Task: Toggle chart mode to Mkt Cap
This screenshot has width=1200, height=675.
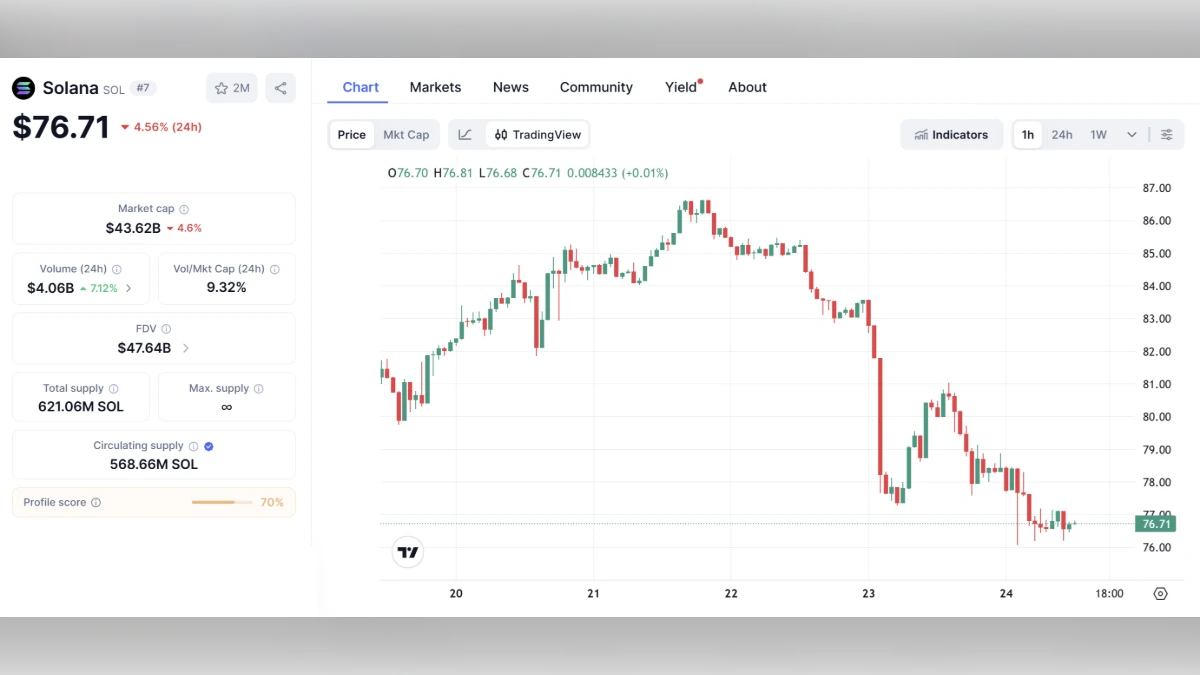Action: tap(406, 134)
